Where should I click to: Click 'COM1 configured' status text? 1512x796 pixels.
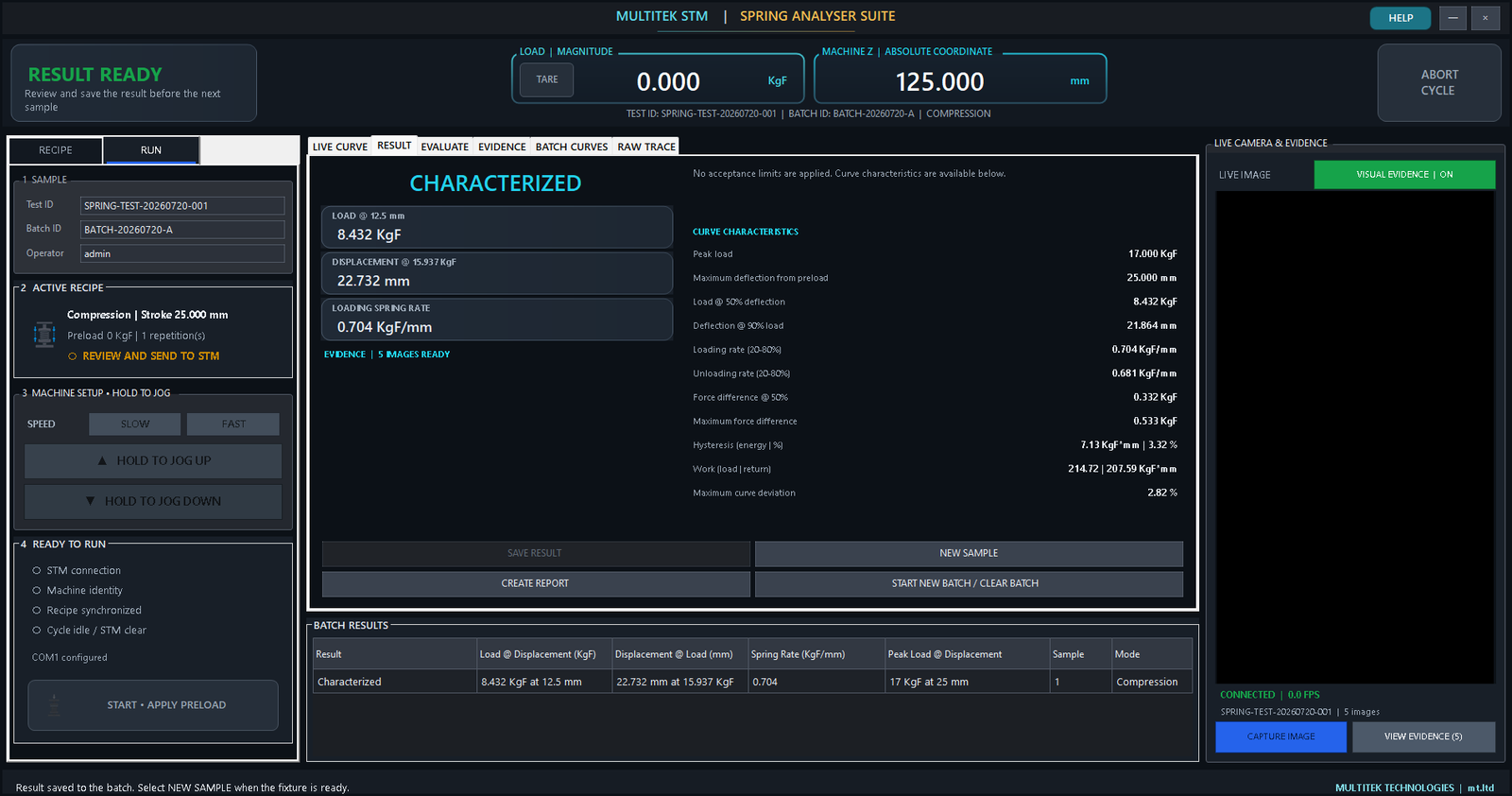coord(70,658)
